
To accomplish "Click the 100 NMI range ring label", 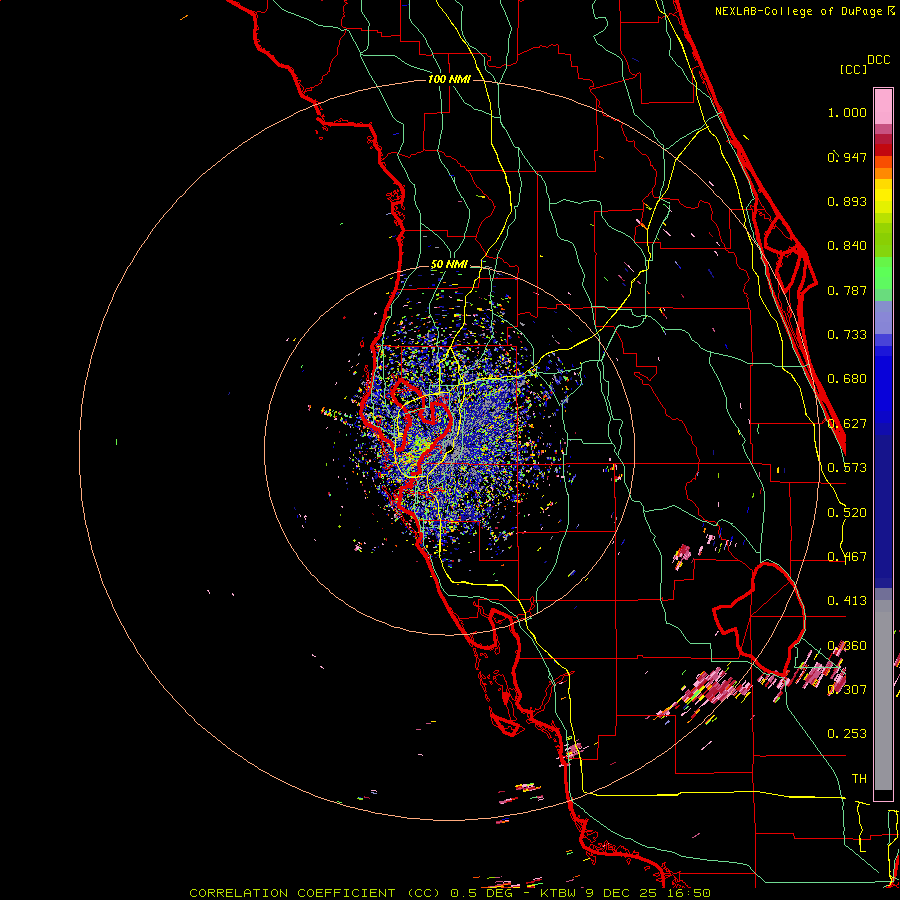I will click(449, 79).
